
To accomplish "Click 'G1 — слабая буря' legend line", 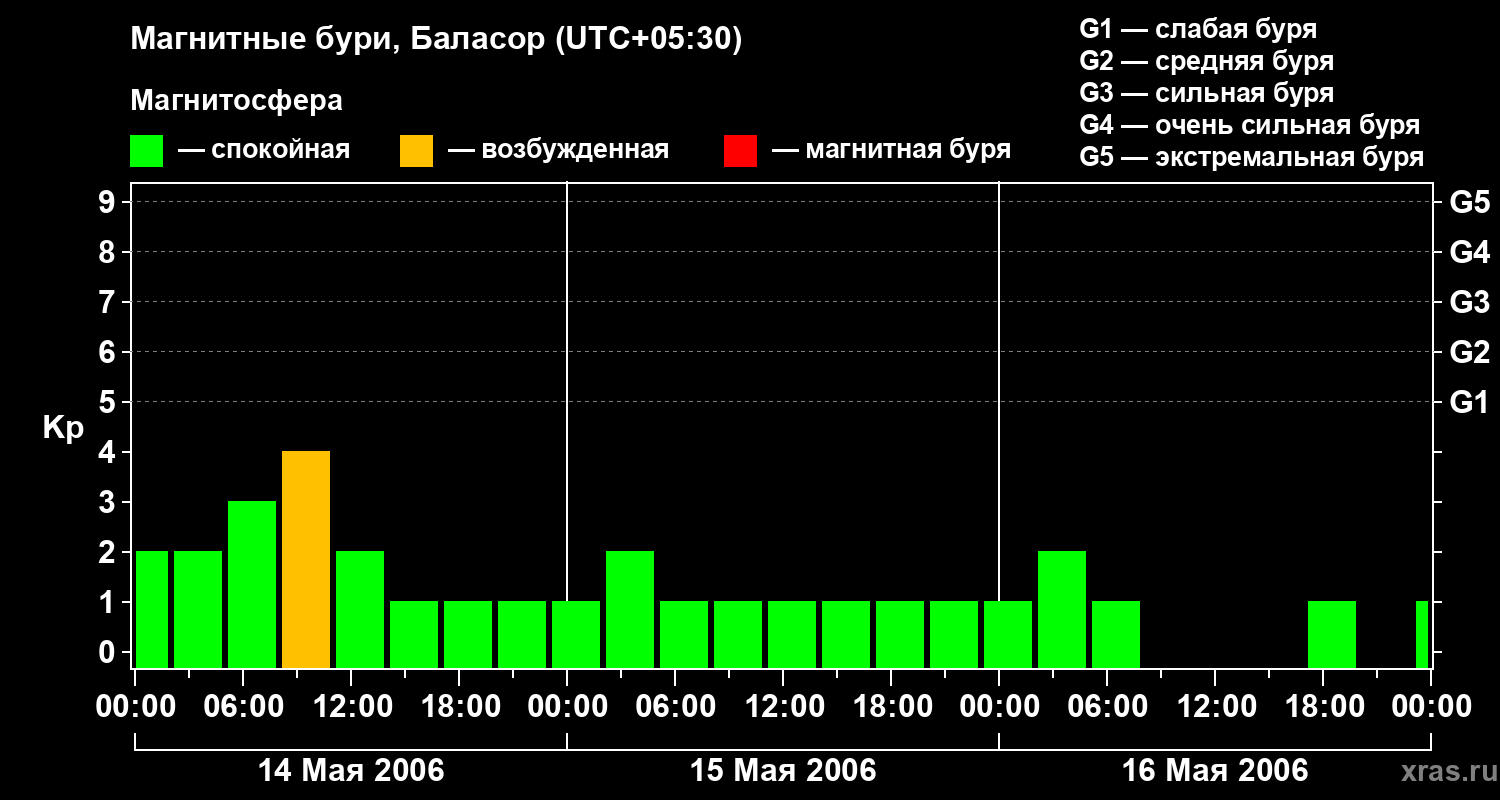I will [1198, 29].
